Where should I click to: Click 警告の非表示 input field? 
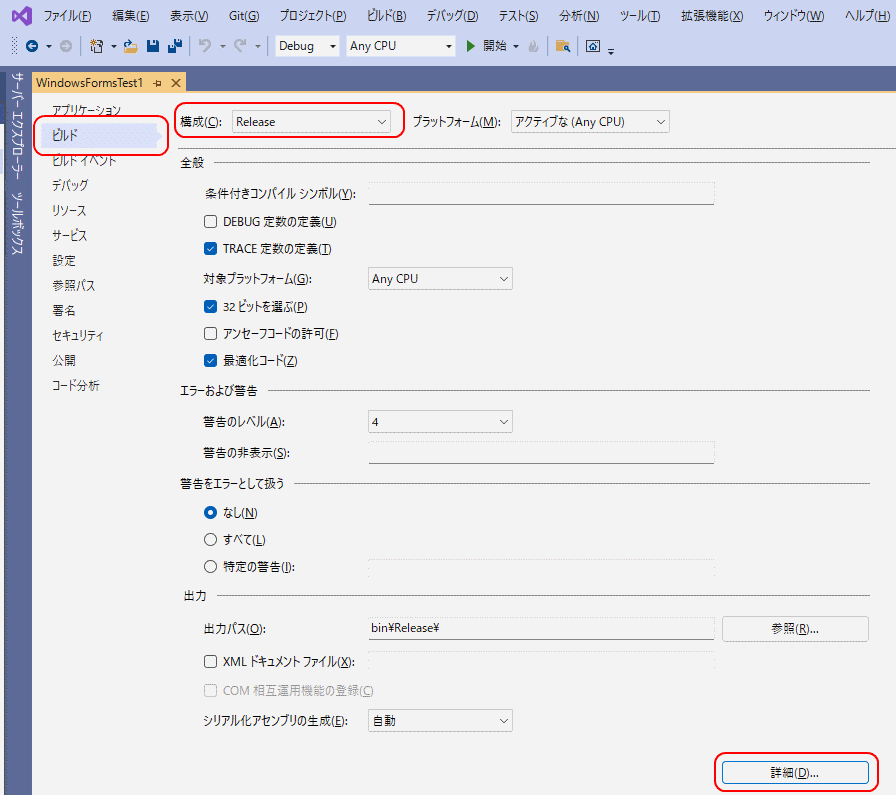click(541, 453)
